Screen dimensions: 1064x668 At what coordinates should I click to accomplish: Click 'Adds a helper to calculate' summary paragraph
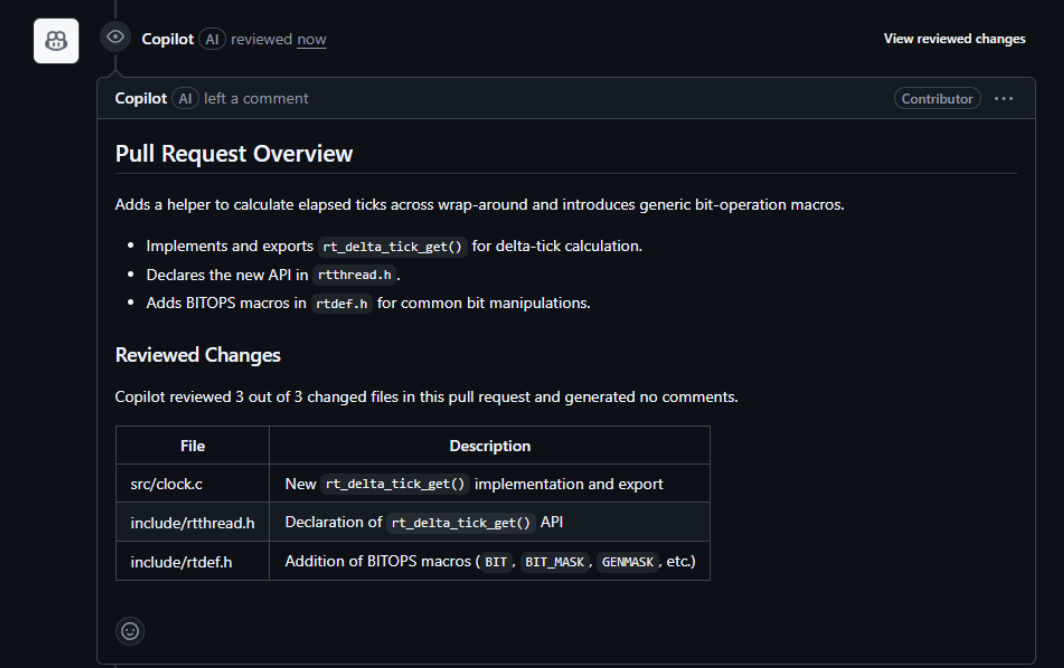pos(480,204)
